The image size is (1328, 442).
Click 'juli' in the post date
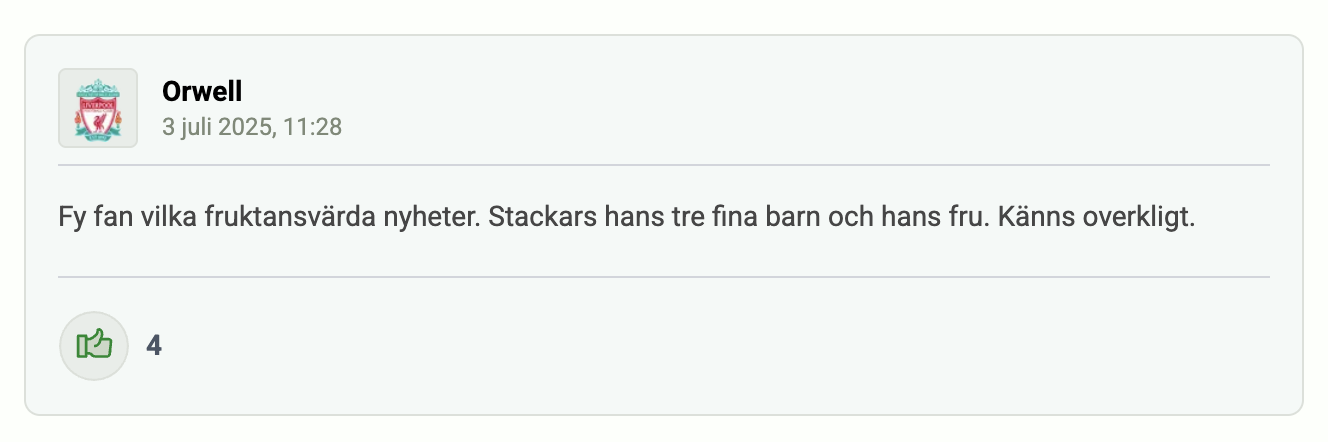(197, 127)
